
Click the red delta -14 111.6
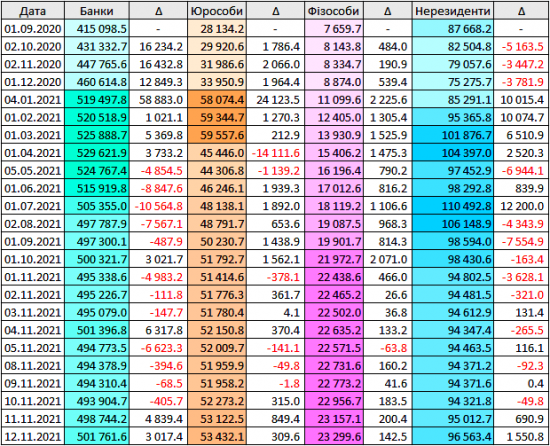click(x=275, y=153)
